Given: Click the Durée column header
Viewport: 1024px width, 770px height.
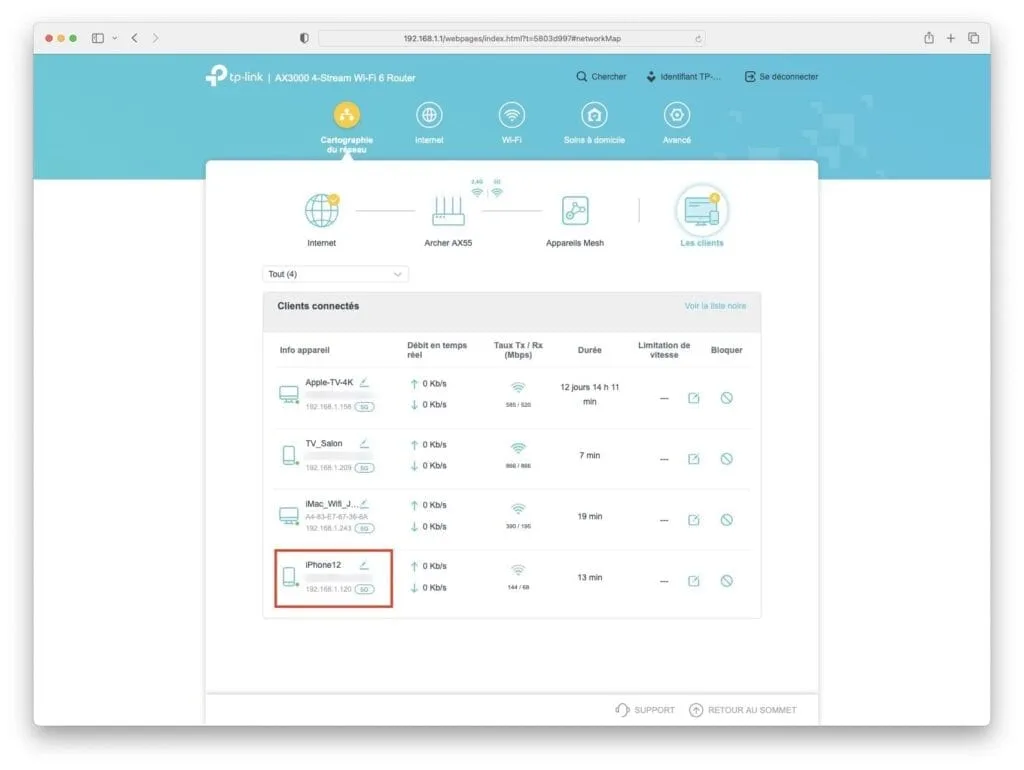Looking at the screenshot, I should (x=589, y=350).
